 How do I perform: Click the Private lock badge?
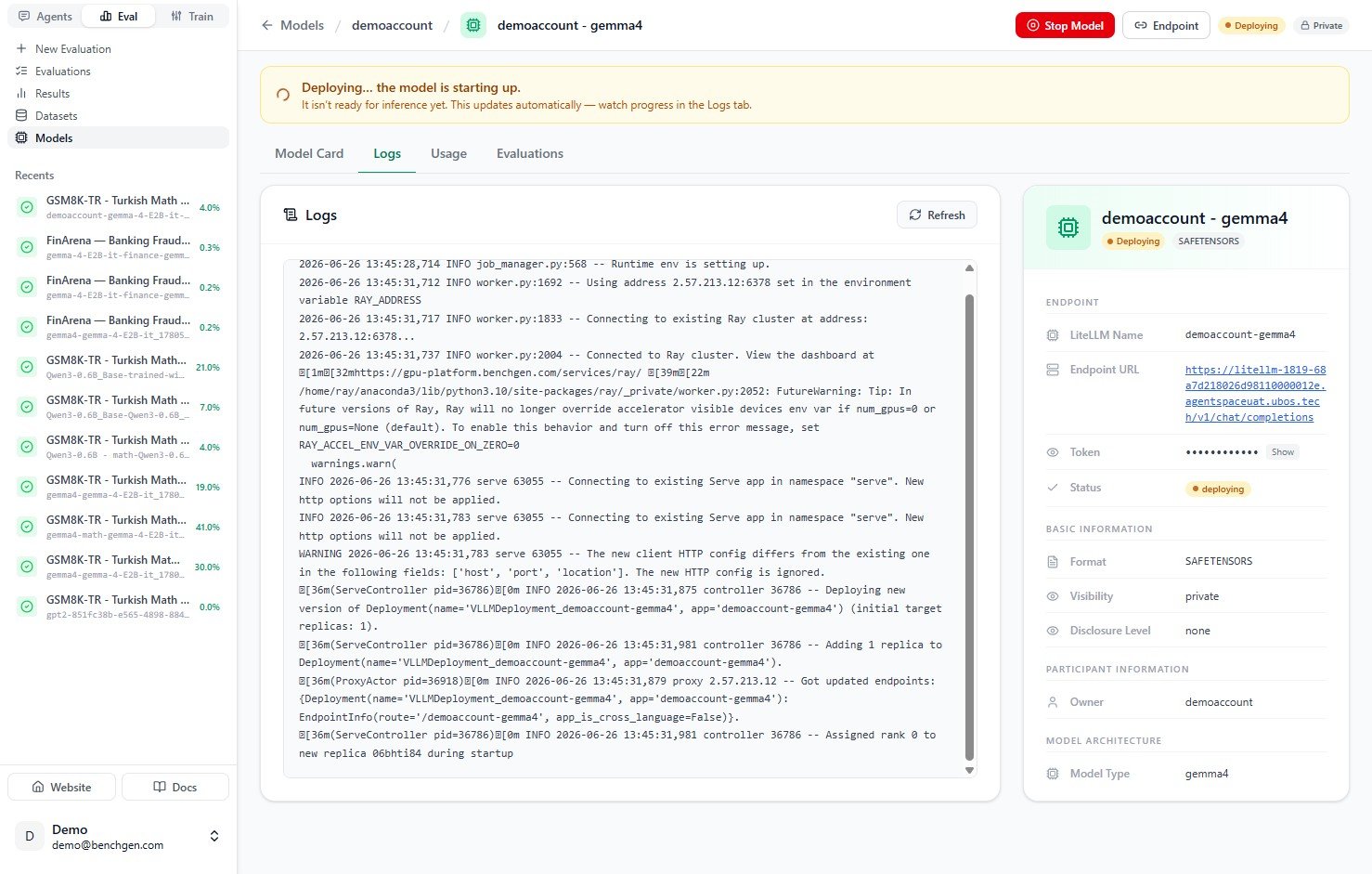coord(1322,25)
